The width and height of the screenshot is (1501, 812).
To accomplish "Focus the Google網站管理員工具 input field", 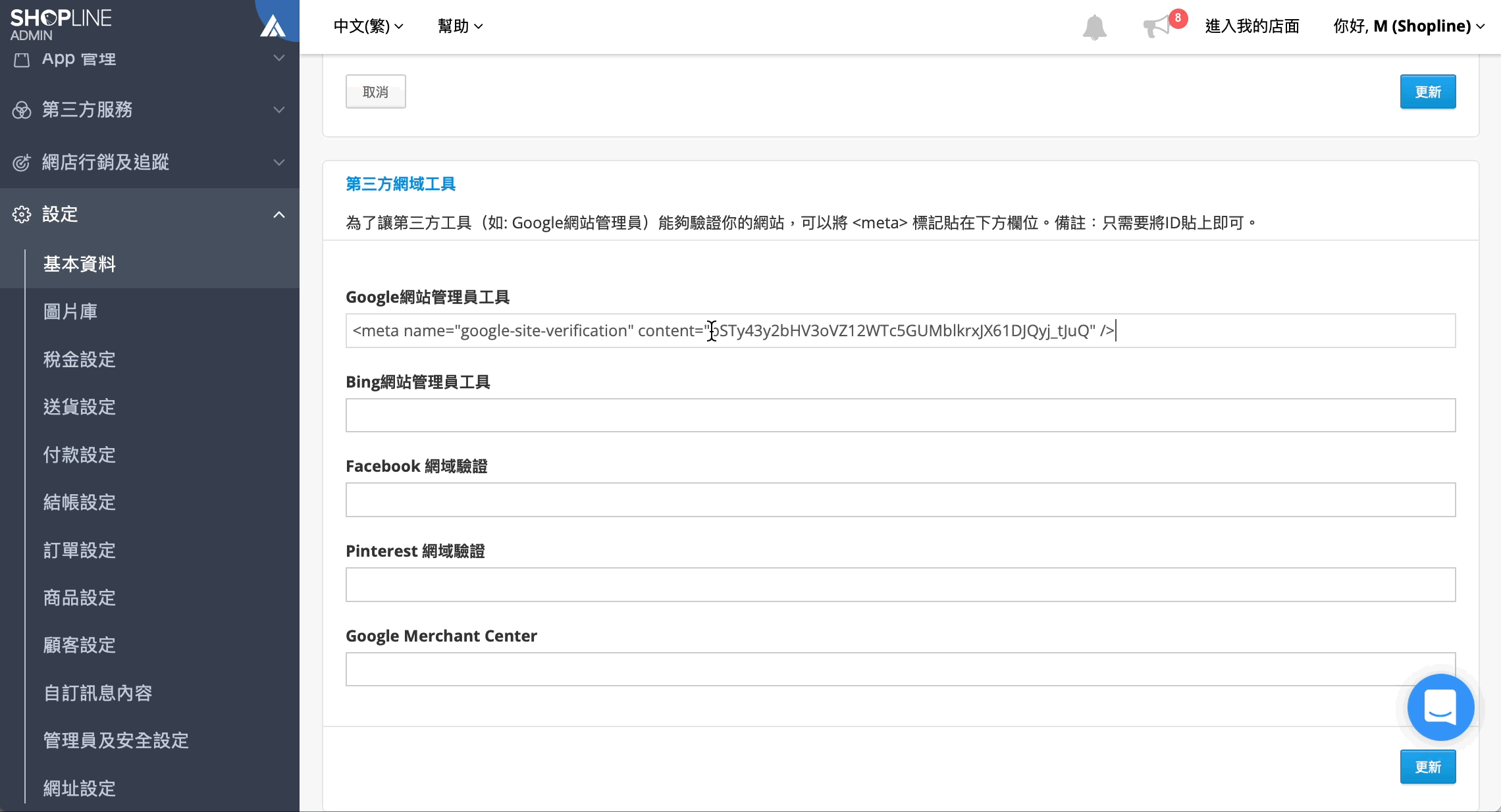I will pyautogui.click(x=901, y=330).
